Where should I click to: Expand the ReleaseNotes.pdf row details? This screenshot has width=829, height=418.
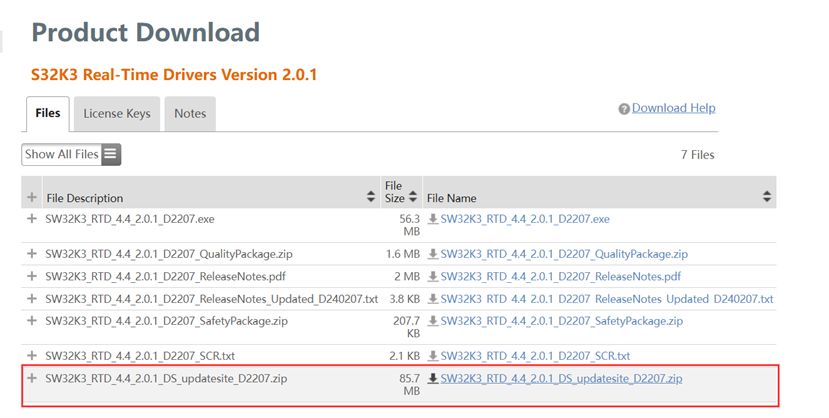click(32, 276)
